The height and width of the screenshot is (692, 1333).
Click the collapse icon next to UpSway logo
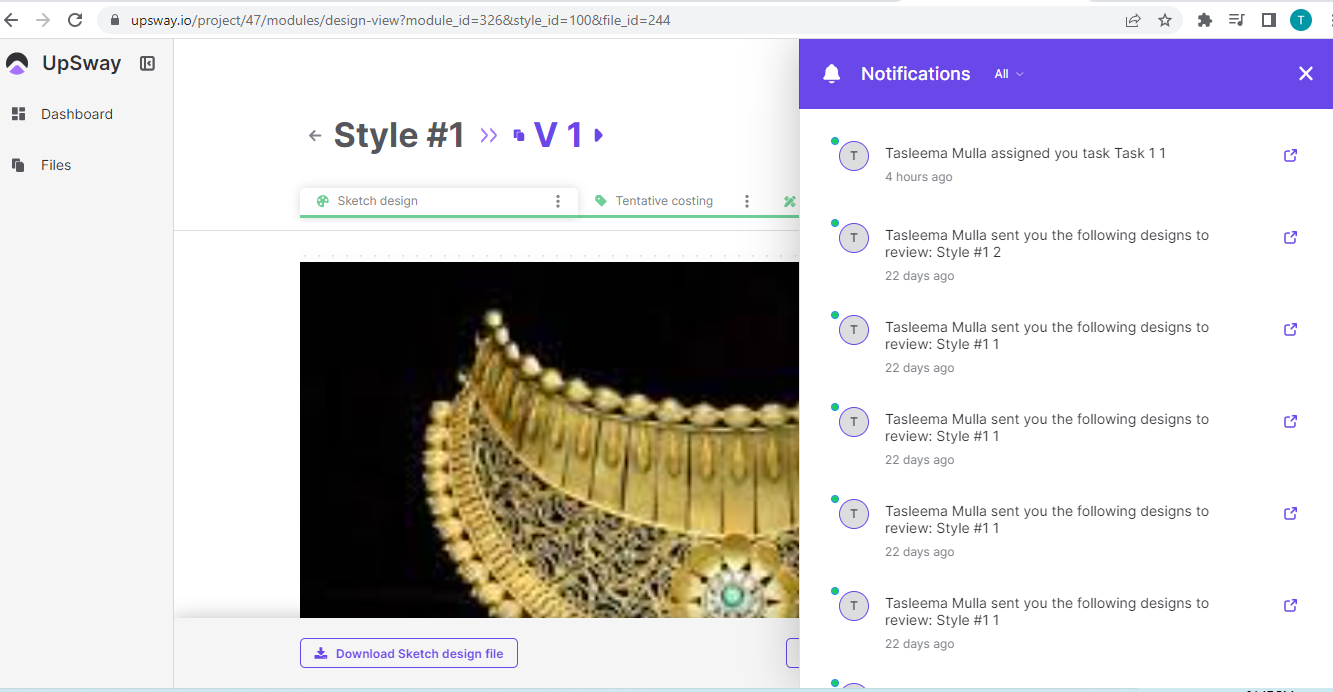147,63
